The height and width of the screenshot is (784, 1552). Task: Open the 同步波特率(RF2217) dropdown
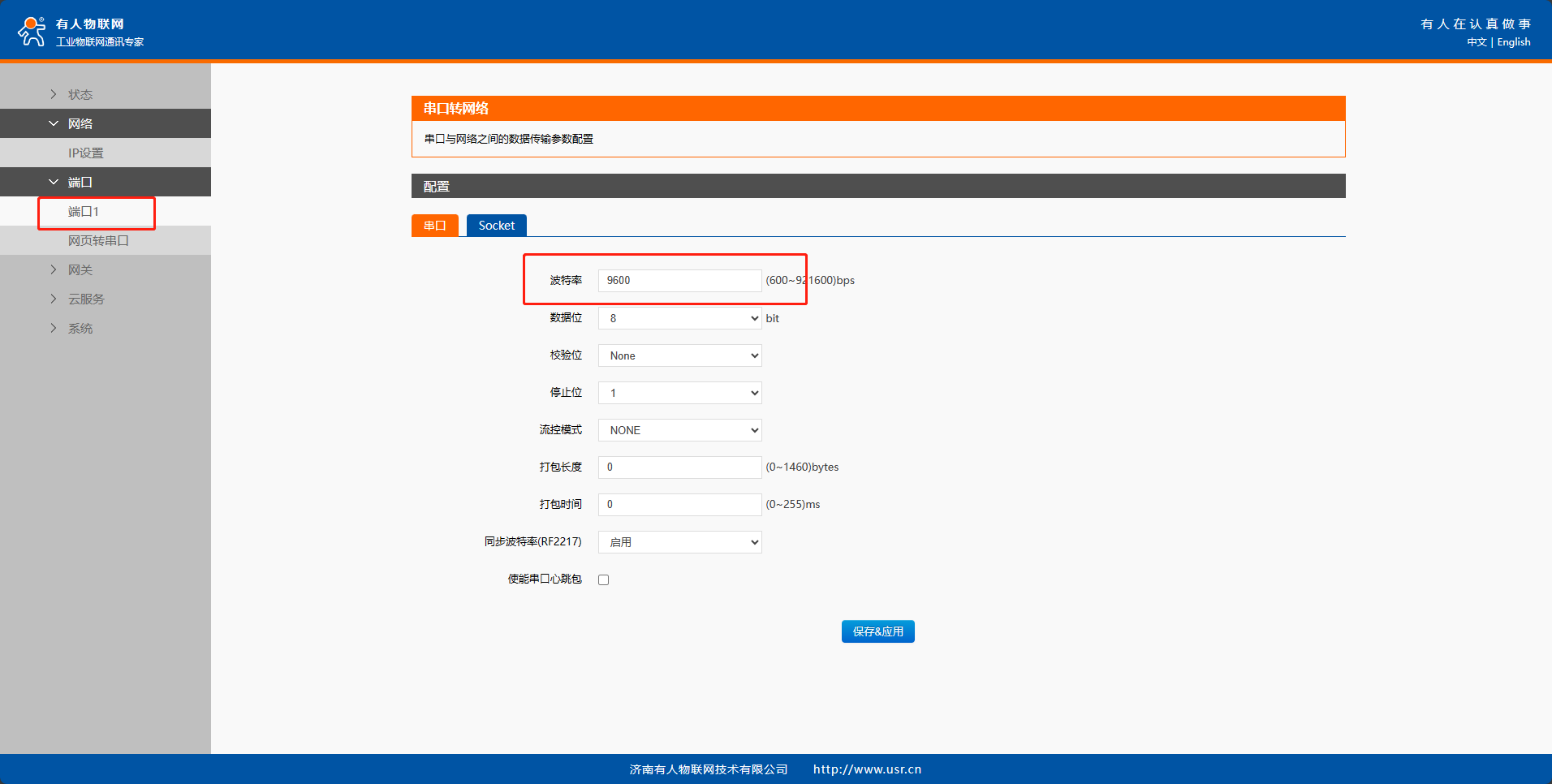tap(679, 542)
